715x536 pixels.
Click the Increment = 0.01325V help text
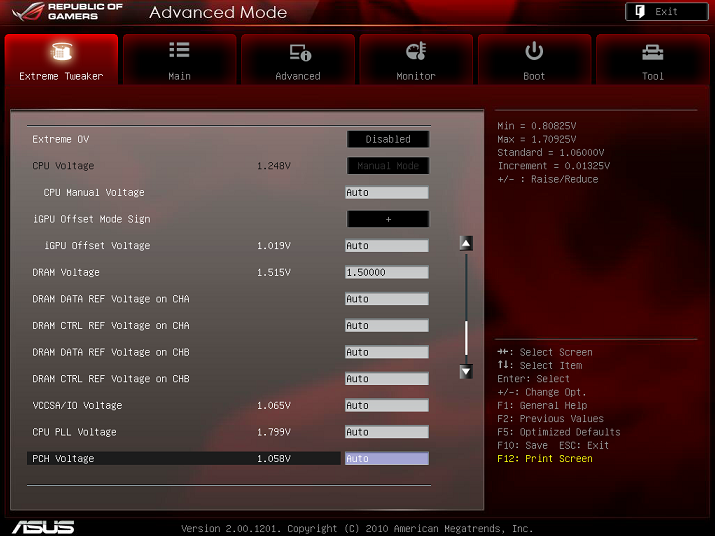point(554,166)
